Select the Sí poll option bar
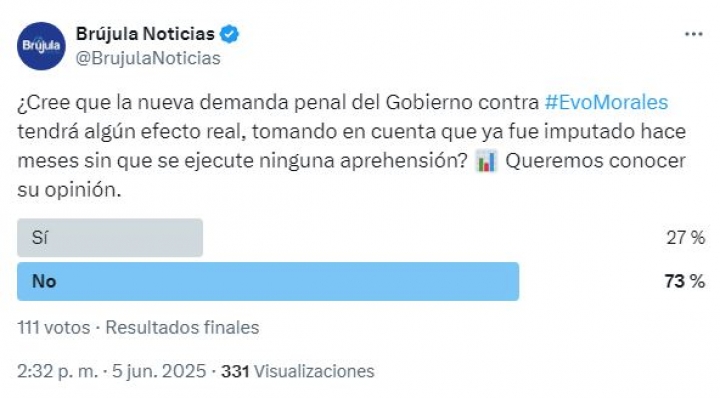Viewport: 720px width, 398px height. tap(110, 237)
